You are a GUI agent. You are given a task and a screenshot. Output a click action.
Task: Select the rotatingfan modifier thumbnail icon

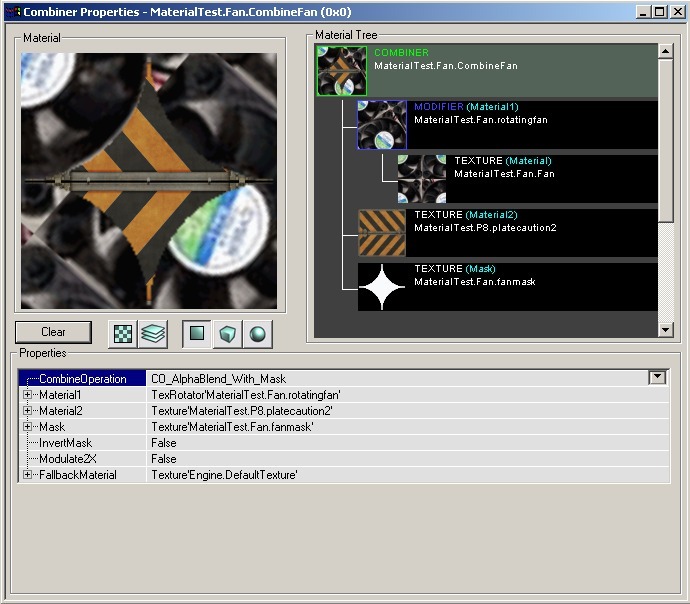point(382,125)
